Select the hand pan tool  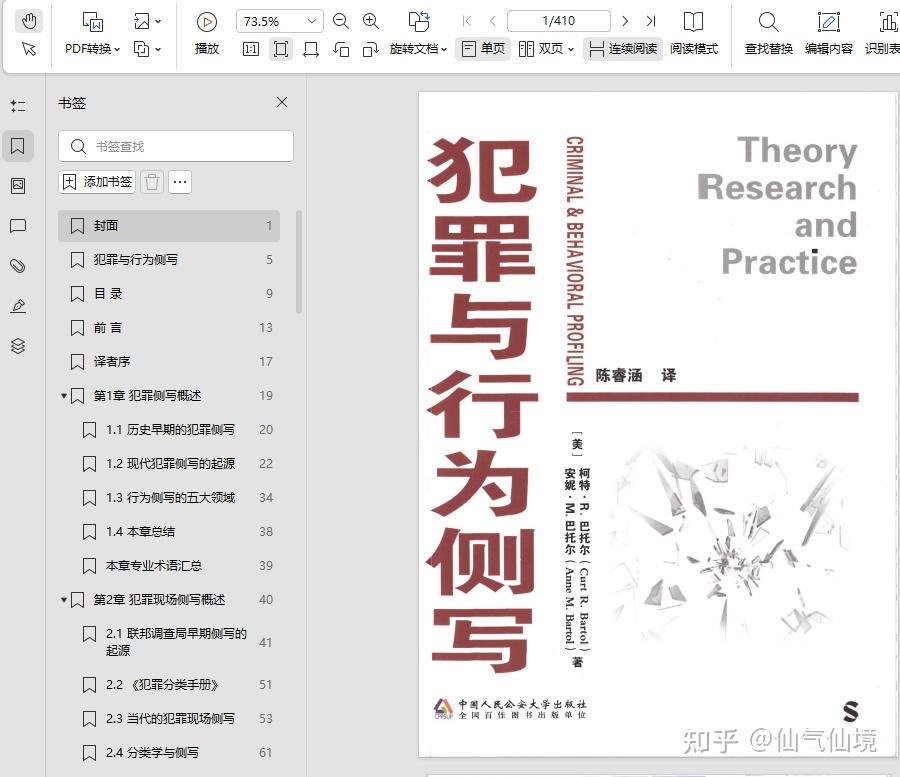(x=29, y=21)
